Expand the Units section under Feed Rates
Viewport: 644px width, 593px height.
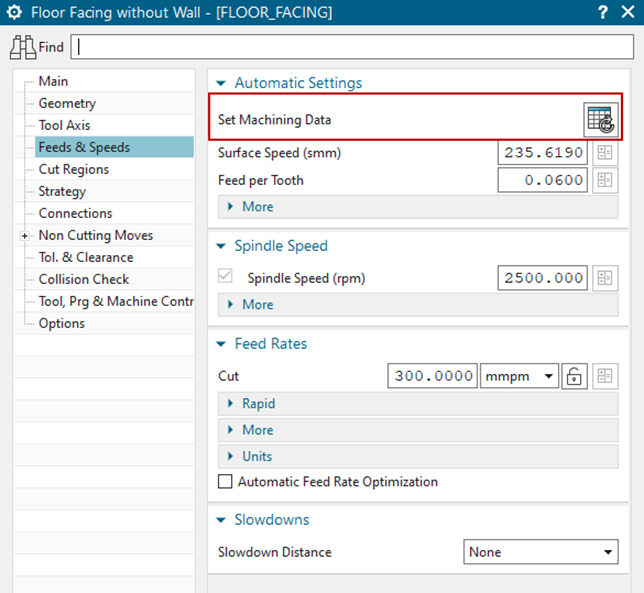pyautogui.click(x=256, y=456)
